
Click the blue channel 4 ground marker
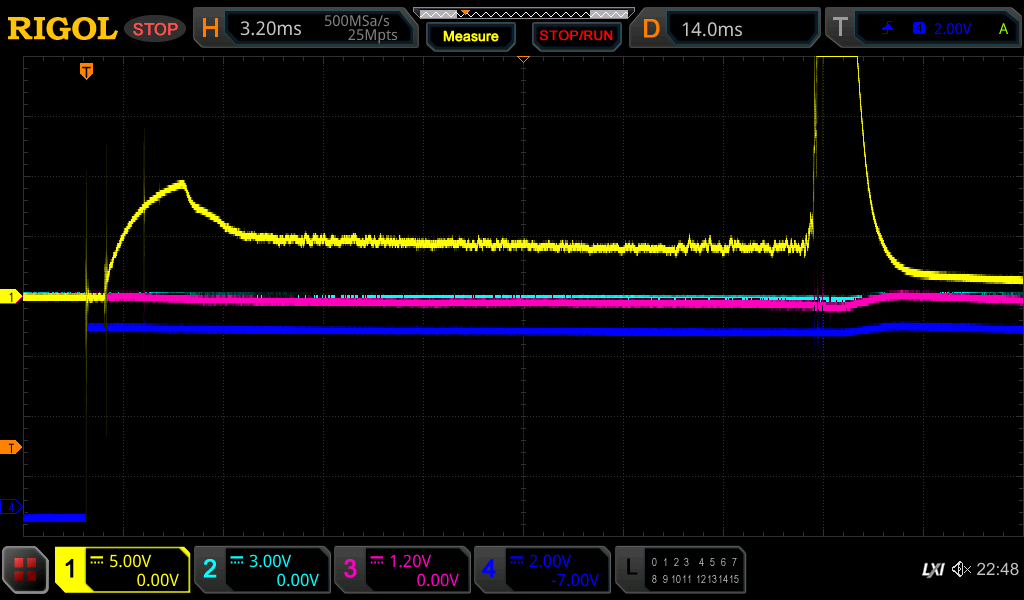pos(11,507)
